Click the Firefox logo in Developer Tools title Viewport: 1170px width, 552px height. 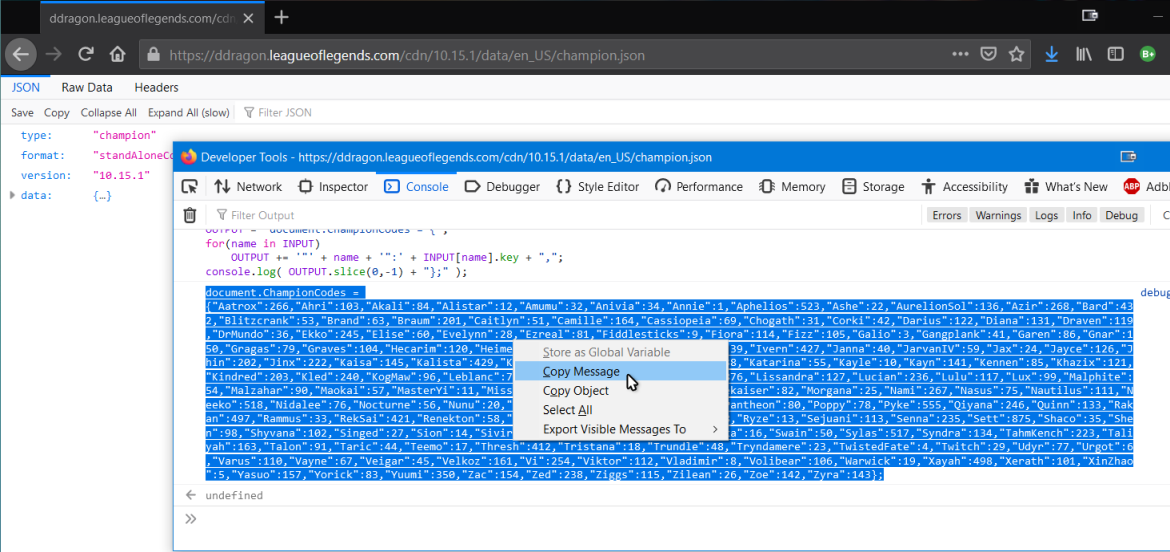tap(188, 157)
